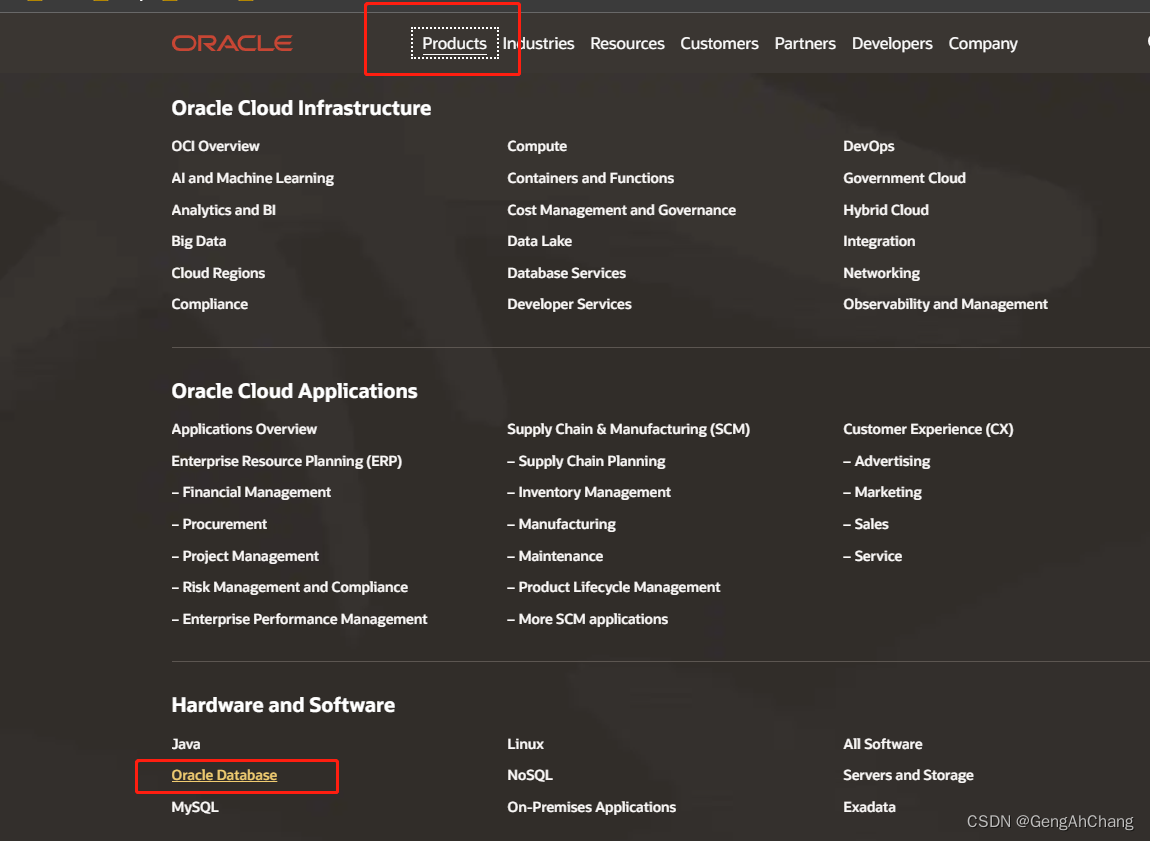Open Inventory Management
Viewport: 1150px width, 841px height.
[x=589, y=492]
